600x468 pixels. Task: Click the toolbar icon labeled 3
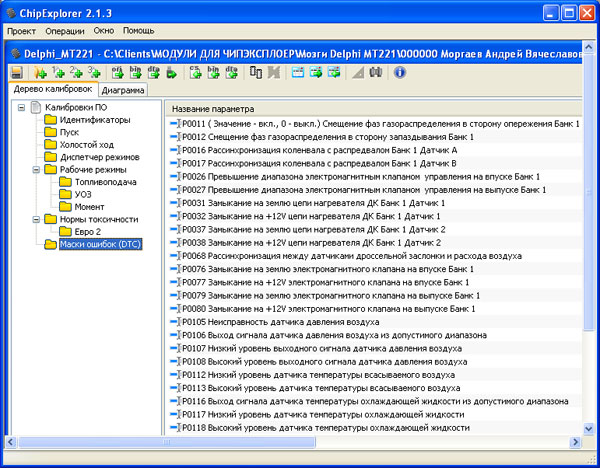93,73
